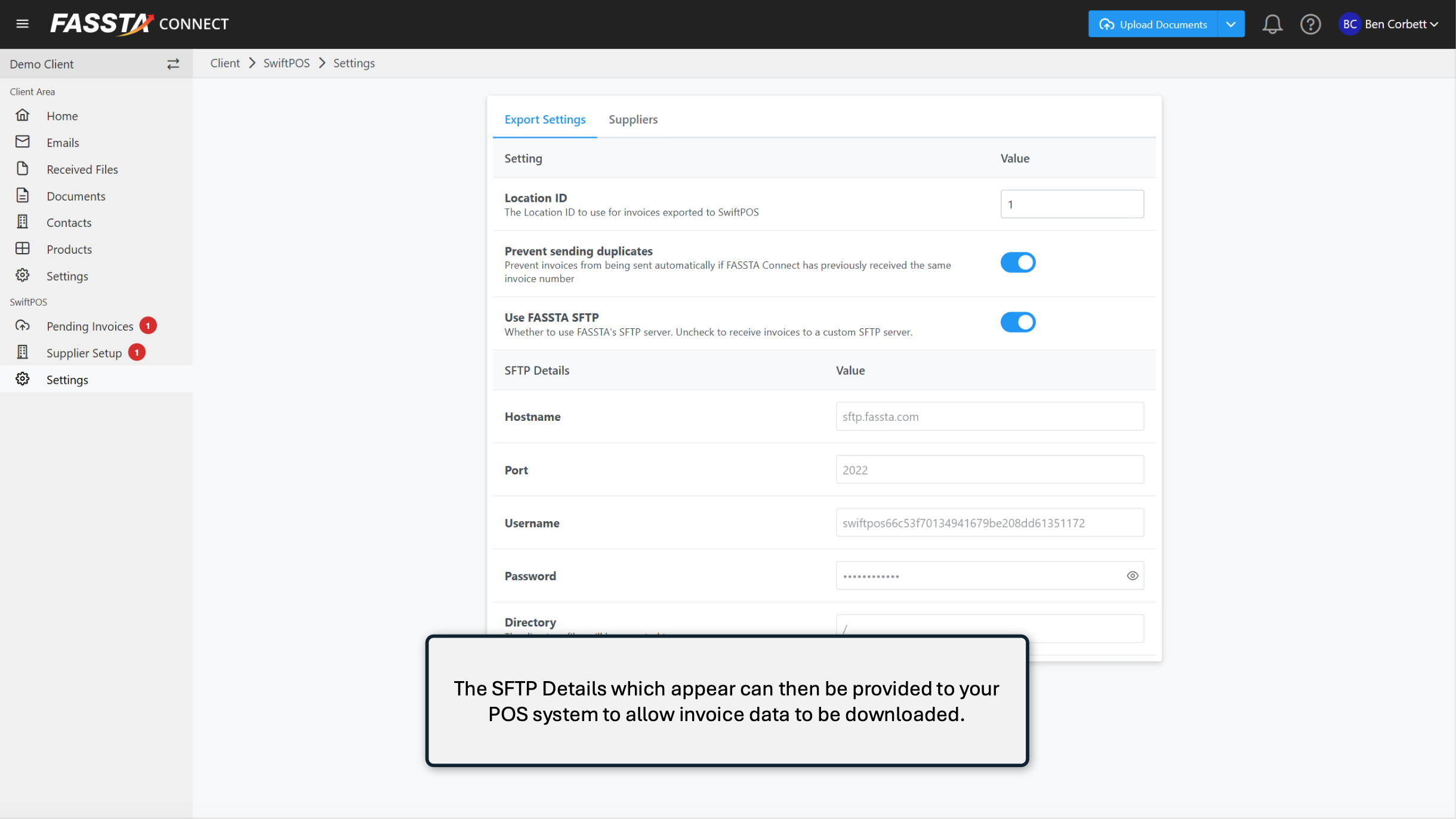Click the Password field

(989, 575)
